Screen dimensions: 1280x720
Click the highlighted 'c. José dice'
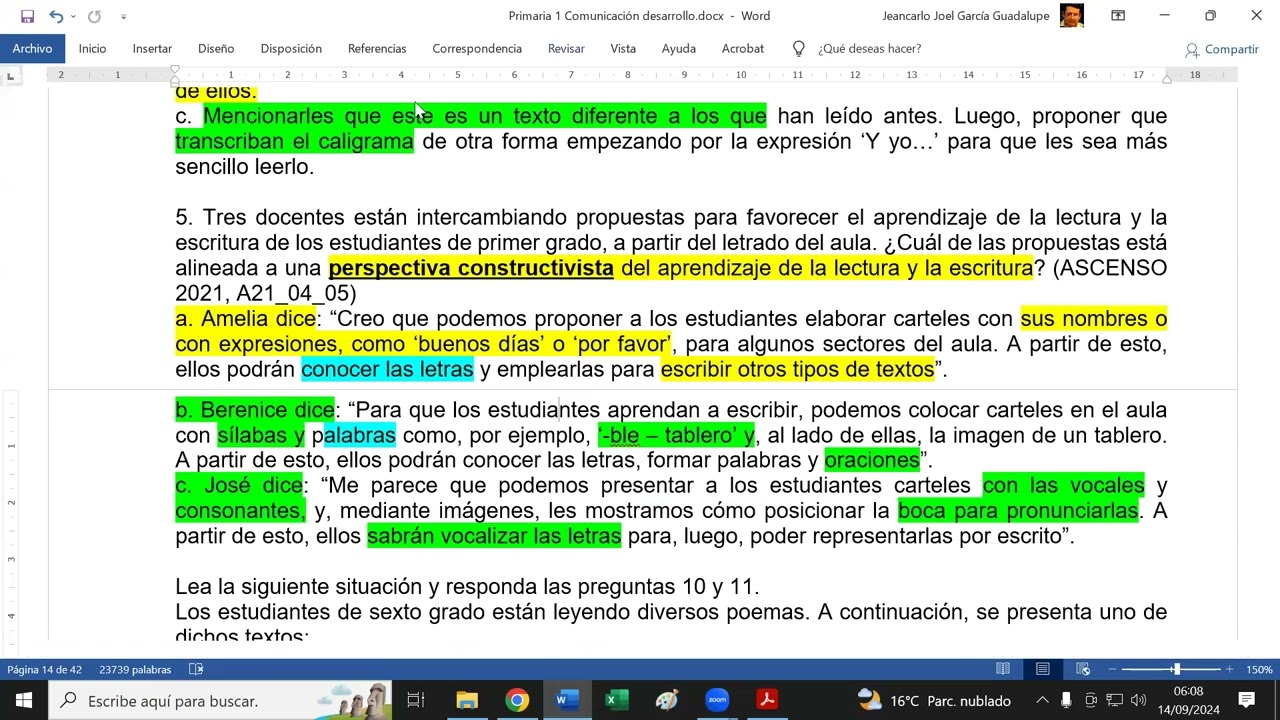(x=238, y=486)
